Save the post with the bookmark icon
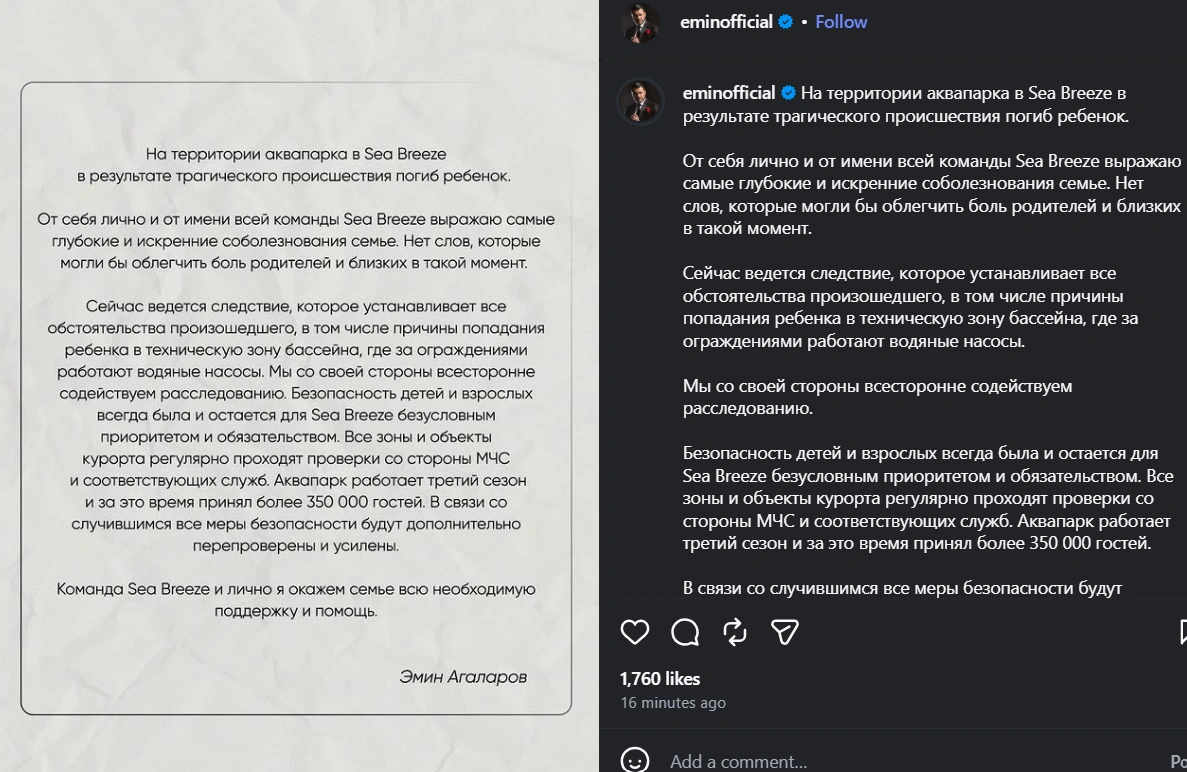1187x772 pixels. coord(1182,632)
